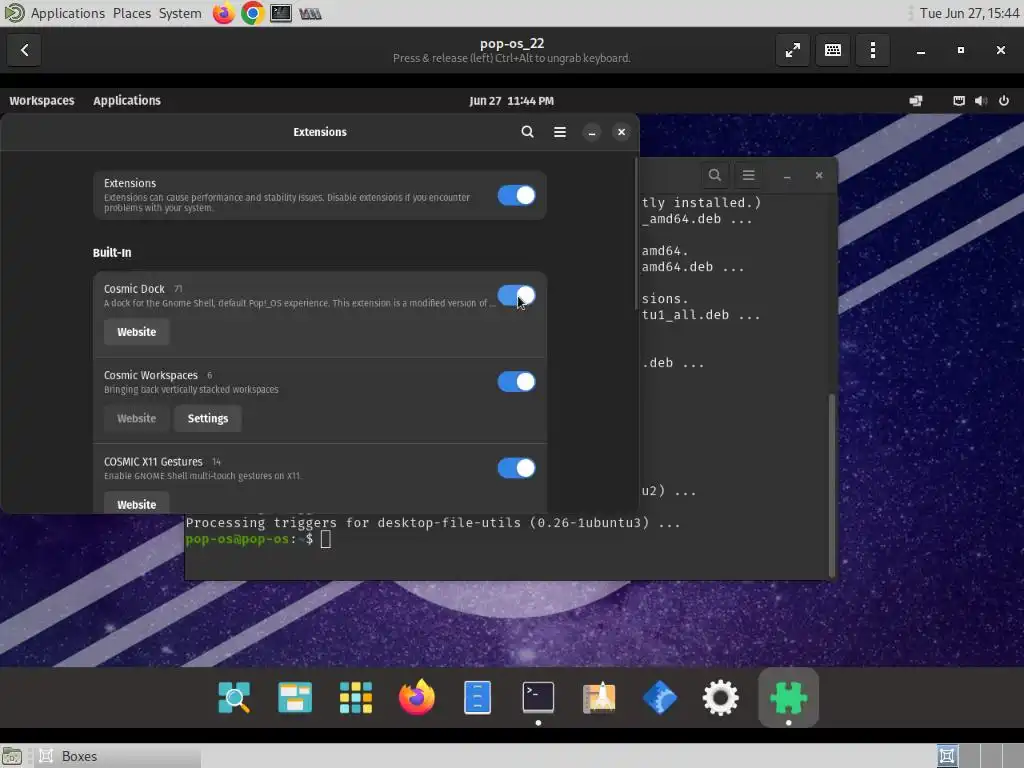Click the terminal prompt line
The height and width of the screenshot is (768, 1024).
pyautogui.click(x=258, y=539)
